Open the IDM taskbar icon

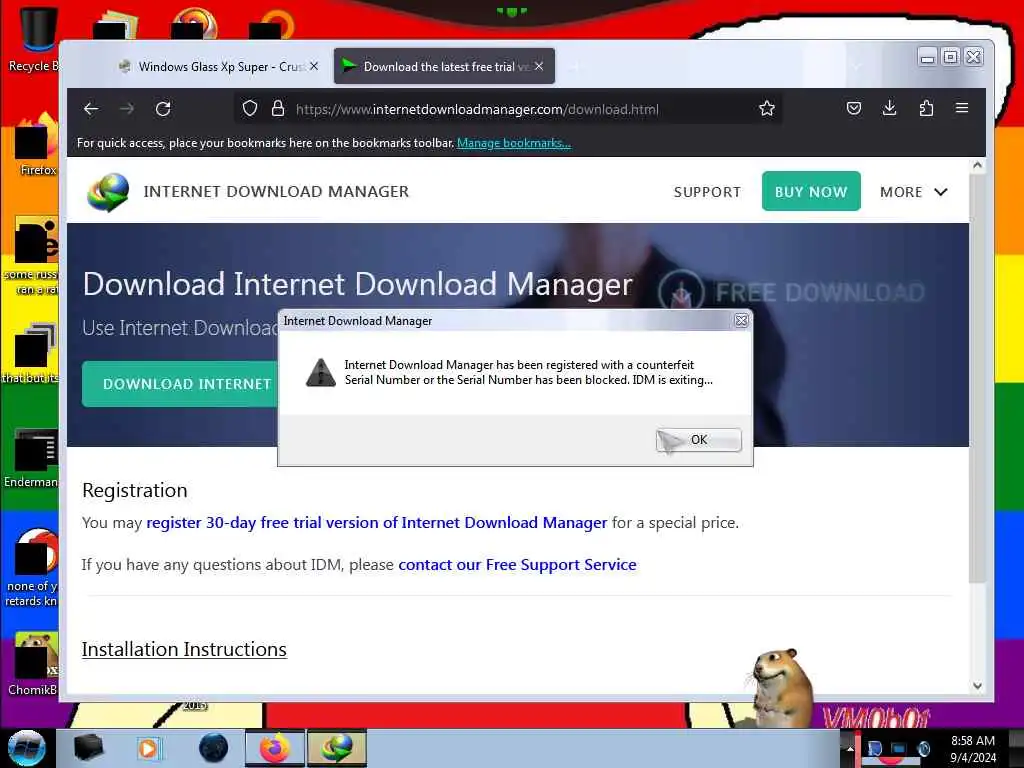(337, 748)
